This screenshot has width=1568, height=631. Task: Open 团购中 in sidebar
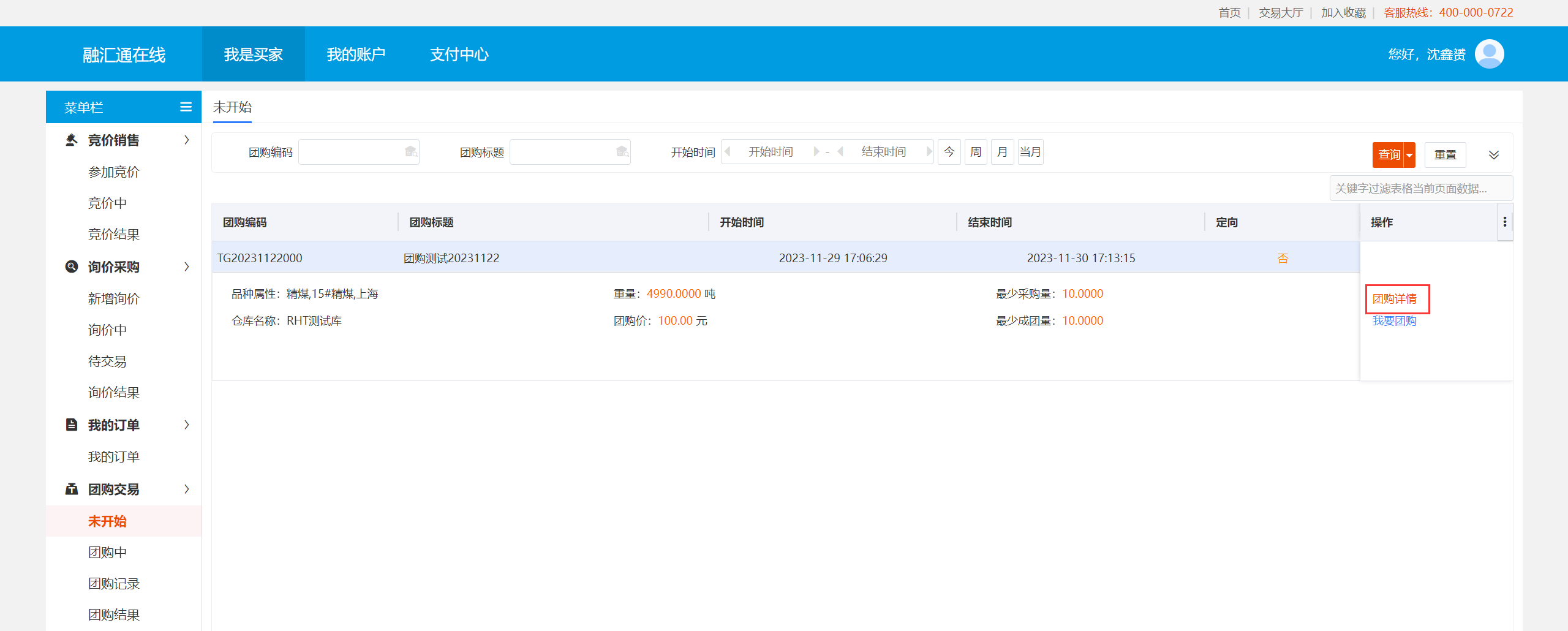107,552
